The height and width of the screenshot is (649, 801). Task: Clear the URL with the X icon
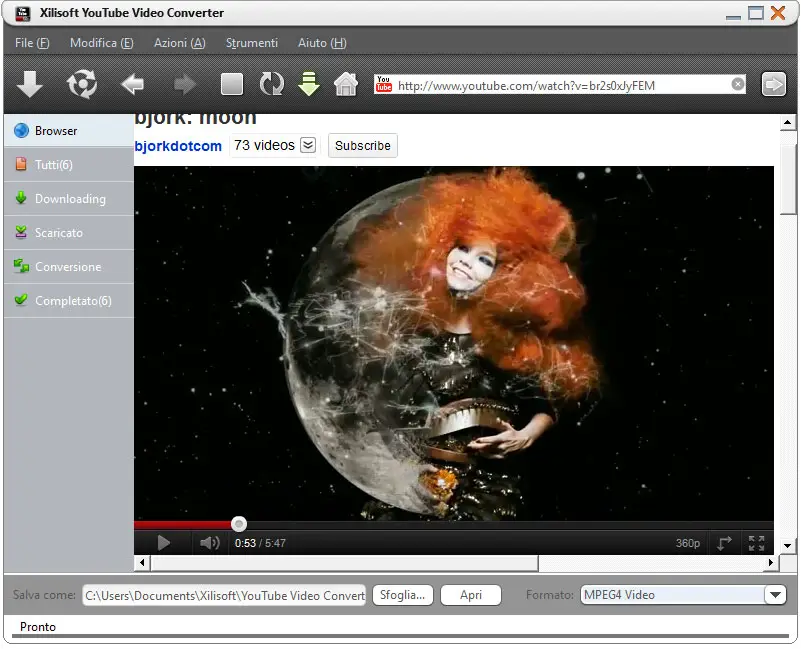737,84
